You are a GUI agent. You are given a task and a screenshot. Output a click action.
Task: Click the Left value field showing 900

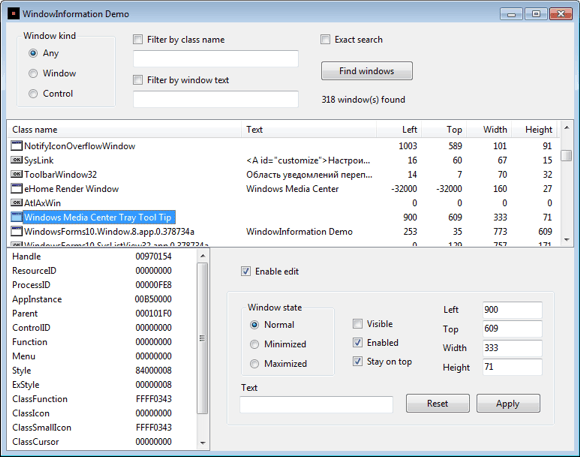tap(512, 310)
